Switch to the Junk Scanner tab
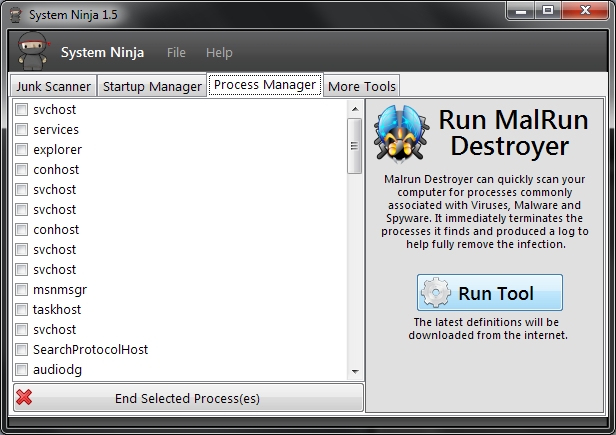The width and height of the screenshot is (616, 435). pyautogui.click(x=53, y=86)
